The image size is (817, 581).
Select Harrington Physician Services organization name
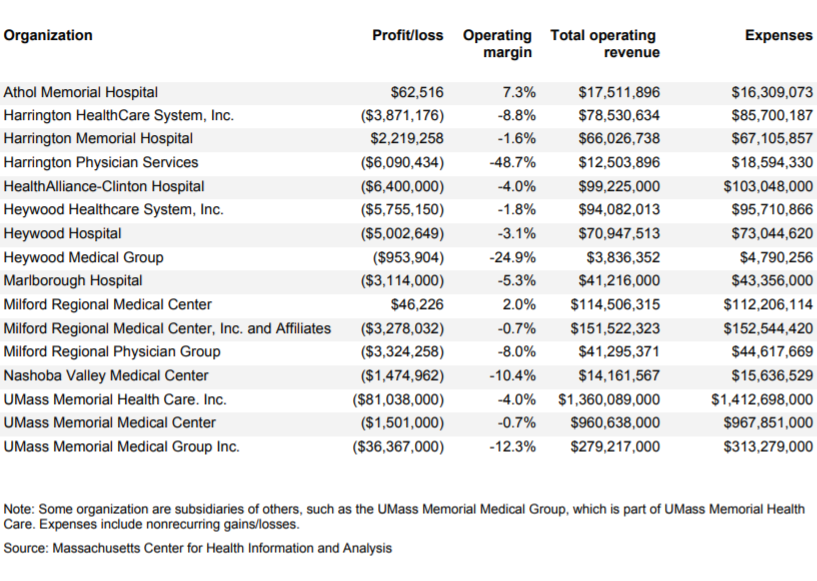(101, 162)
